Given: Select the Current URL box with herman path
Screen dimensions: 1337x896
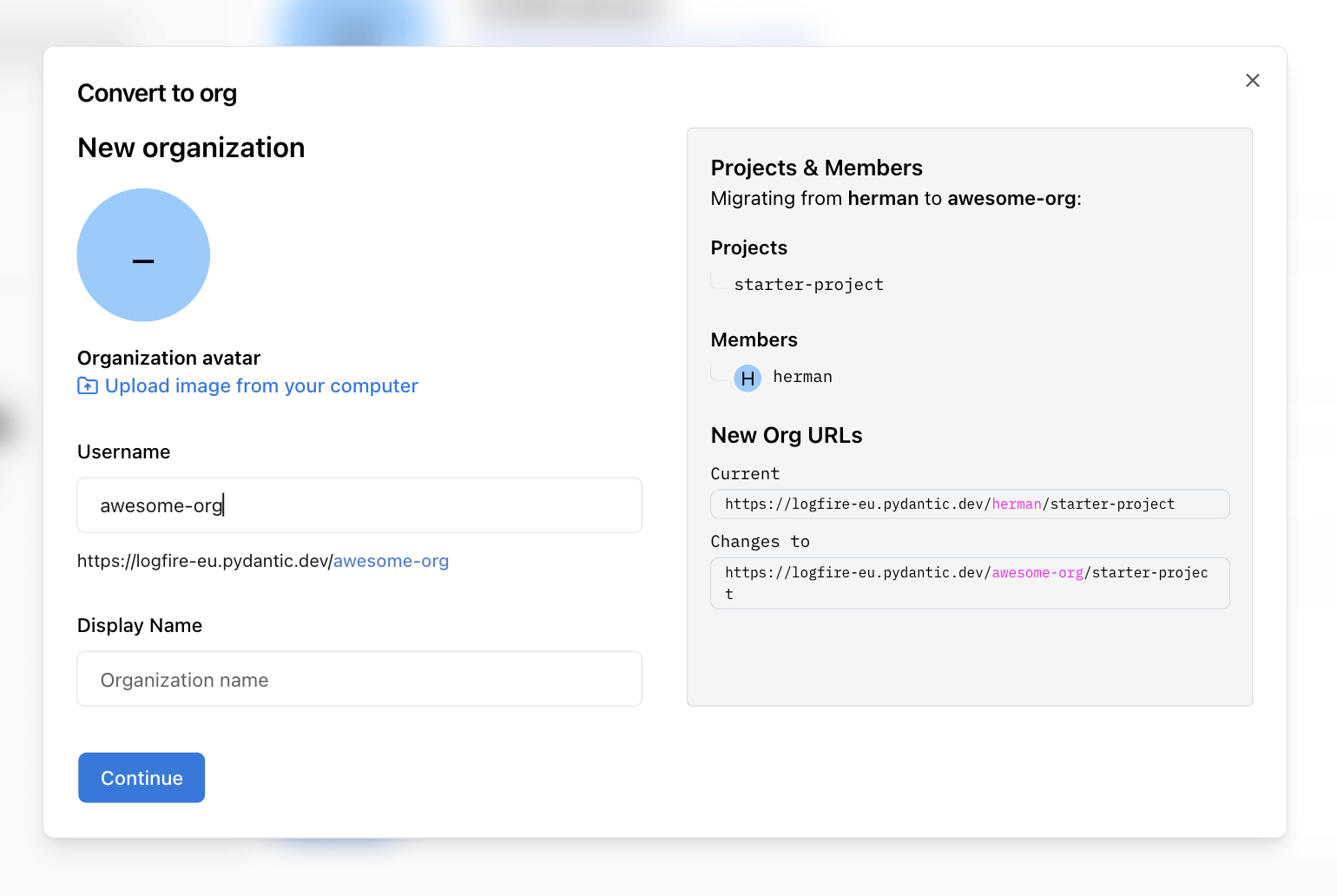Looking at the screenshot, I should click(970, 504).
